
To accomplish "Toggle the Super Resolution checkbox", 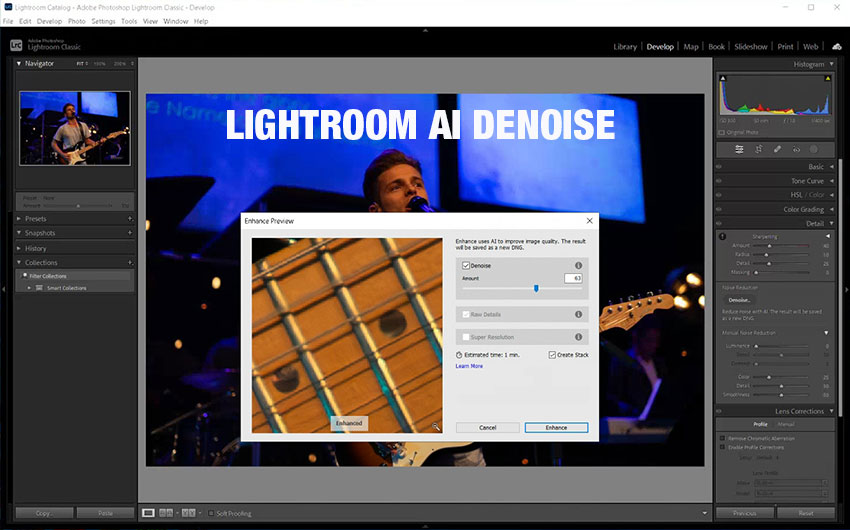I will point(466,337).
